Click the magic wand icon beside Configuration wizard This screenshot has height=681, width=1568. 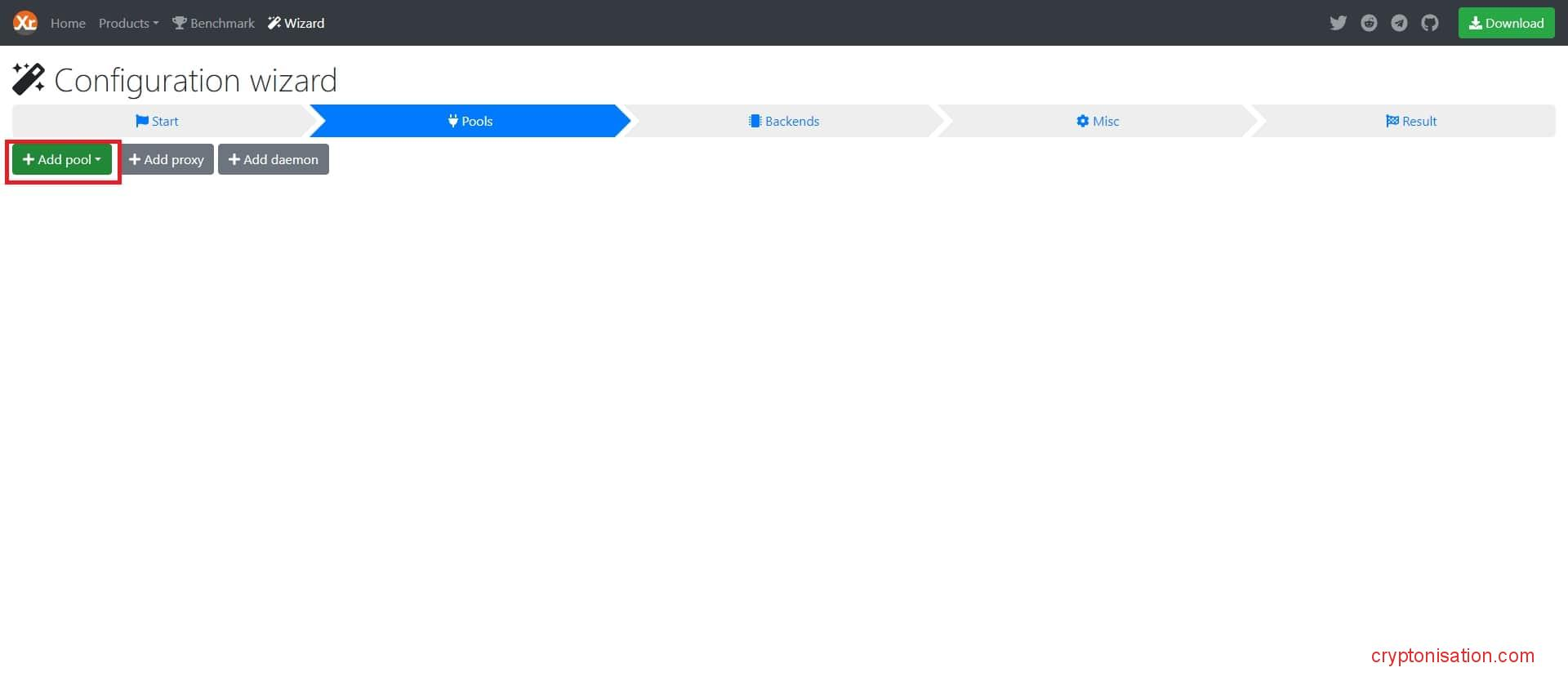pyautogui.click(x=29, y=79)
